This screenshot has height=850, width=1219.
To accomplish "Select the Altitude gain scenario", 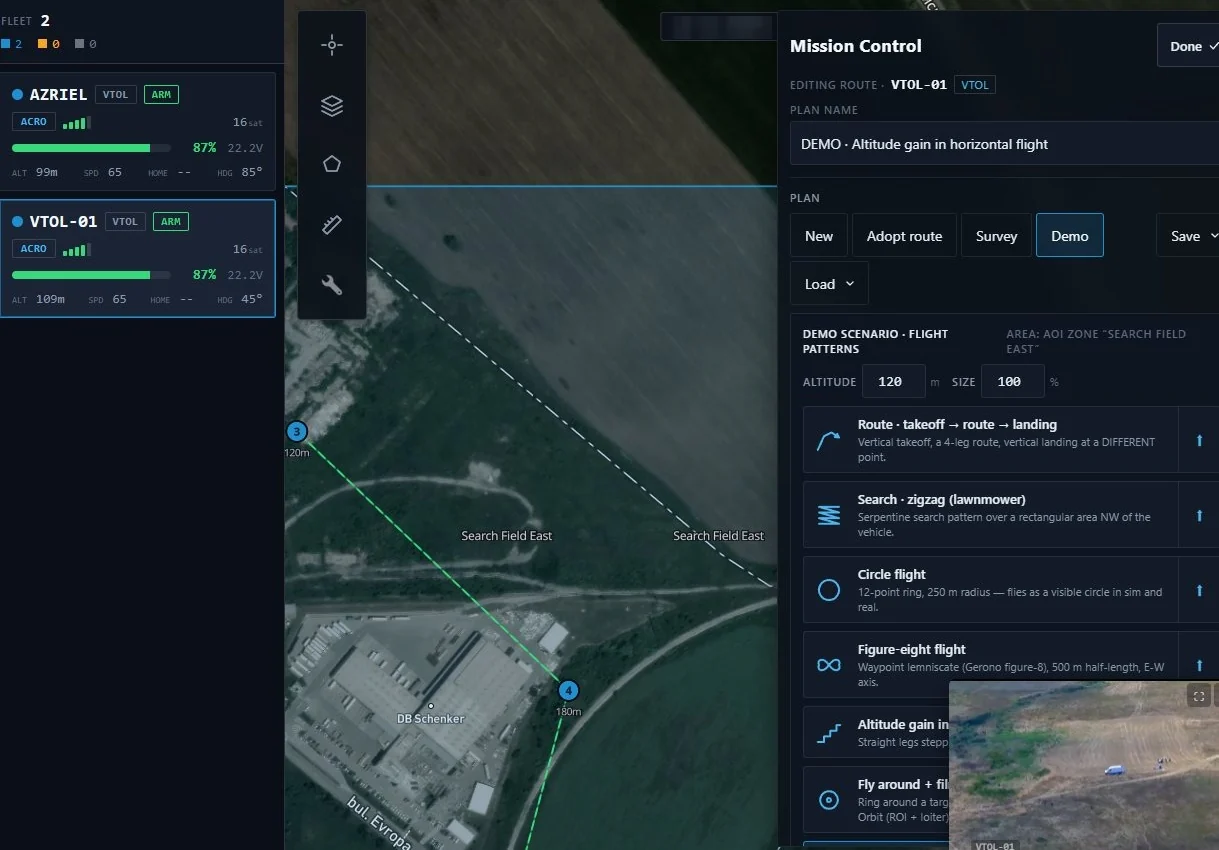I will [x=876, y=733].
